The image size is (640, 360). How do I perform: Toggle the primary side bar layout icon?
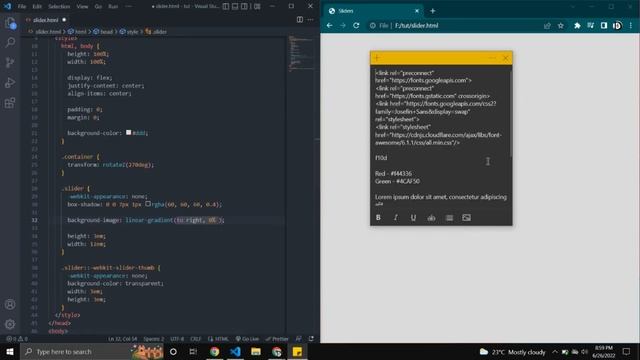tap(226, 6)
